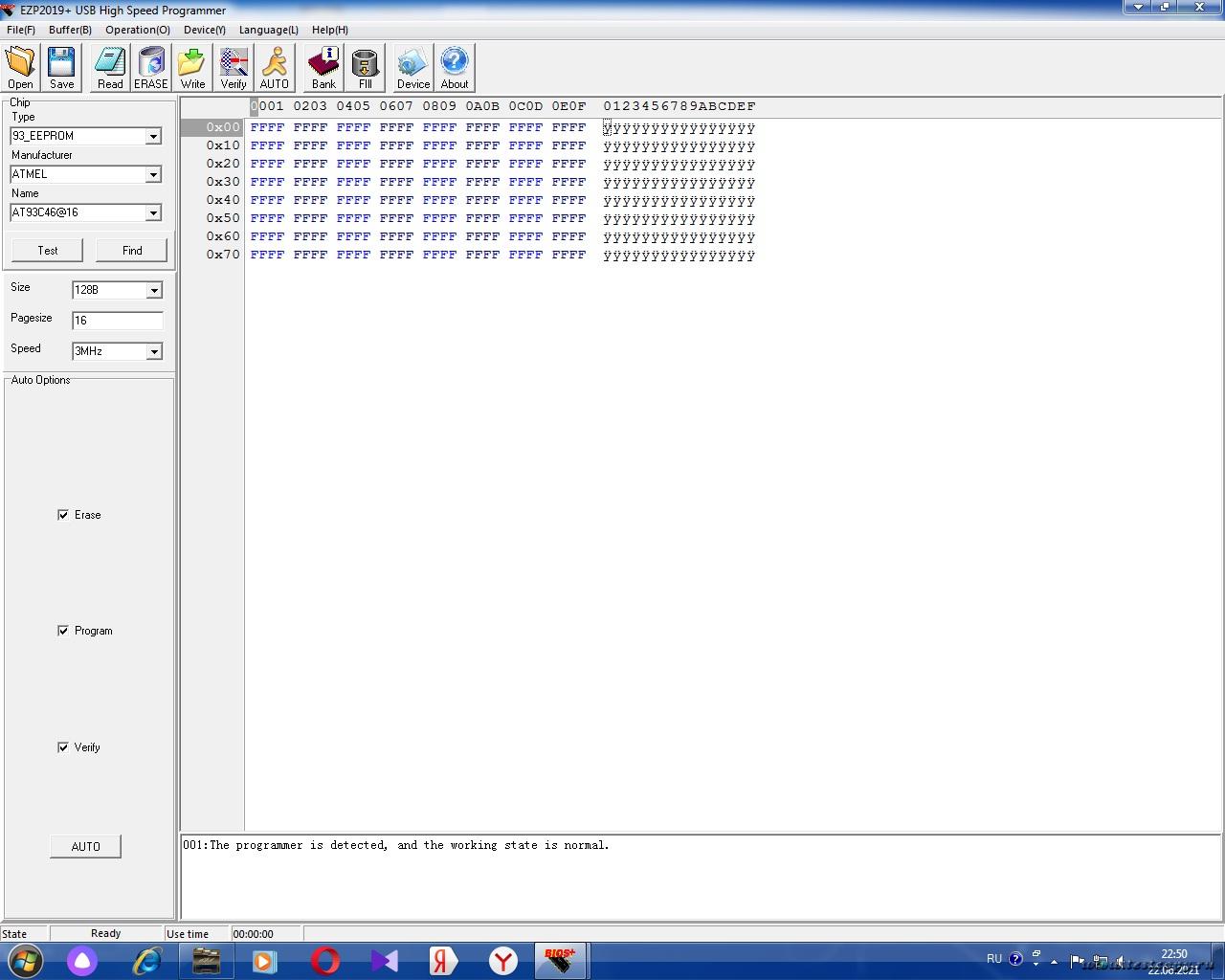Click the Bank check toolbar icon
1225x980 pixels.
(323, 67)
